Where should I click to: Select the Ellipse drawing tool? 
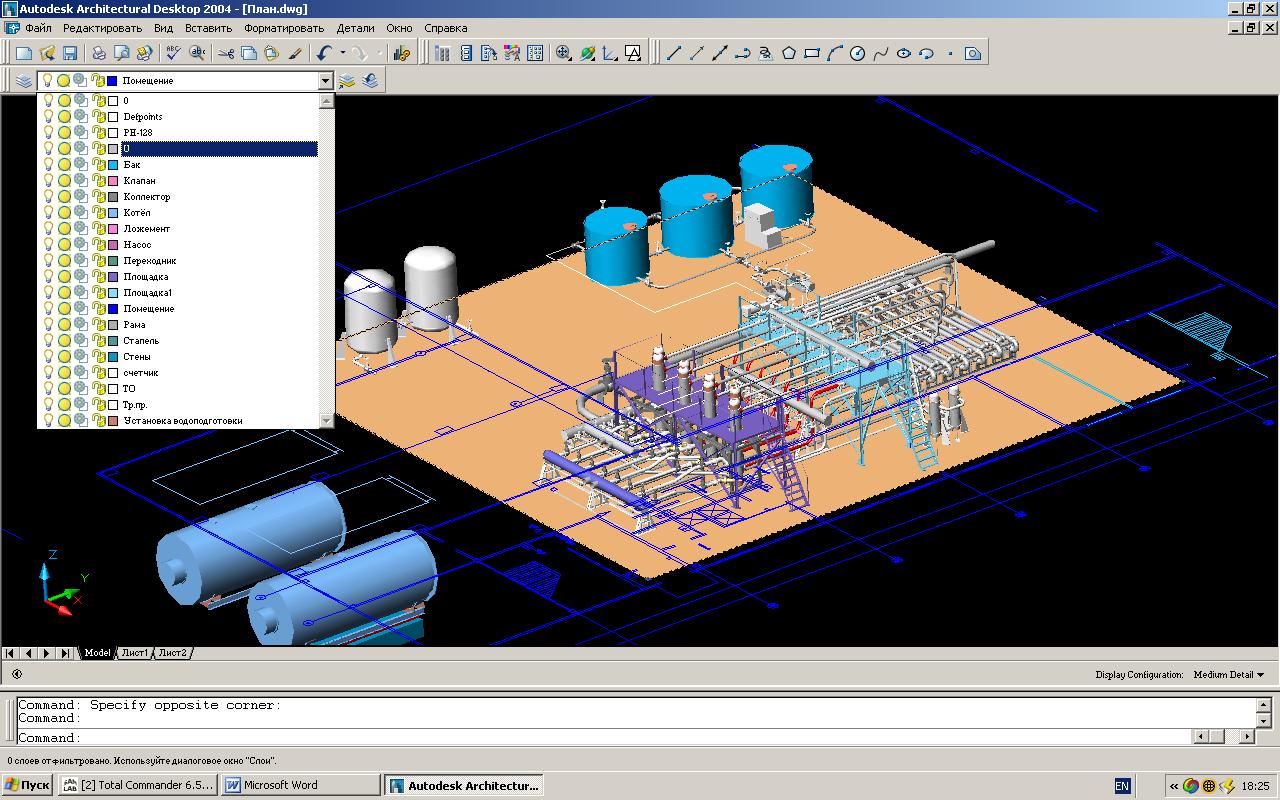(x=904, y=53)
